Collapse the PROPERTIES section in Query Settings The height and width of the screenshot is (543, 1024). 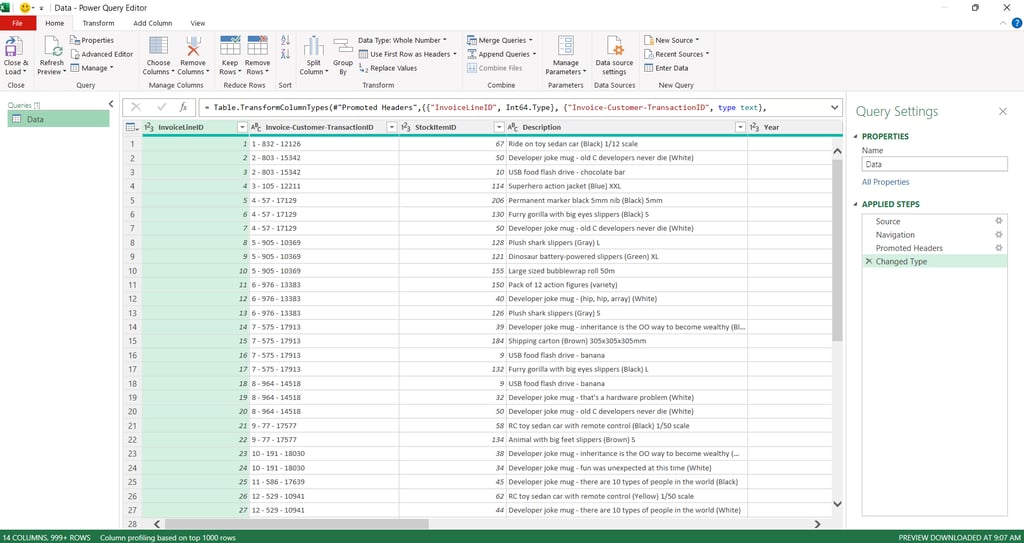click(855, 136)
